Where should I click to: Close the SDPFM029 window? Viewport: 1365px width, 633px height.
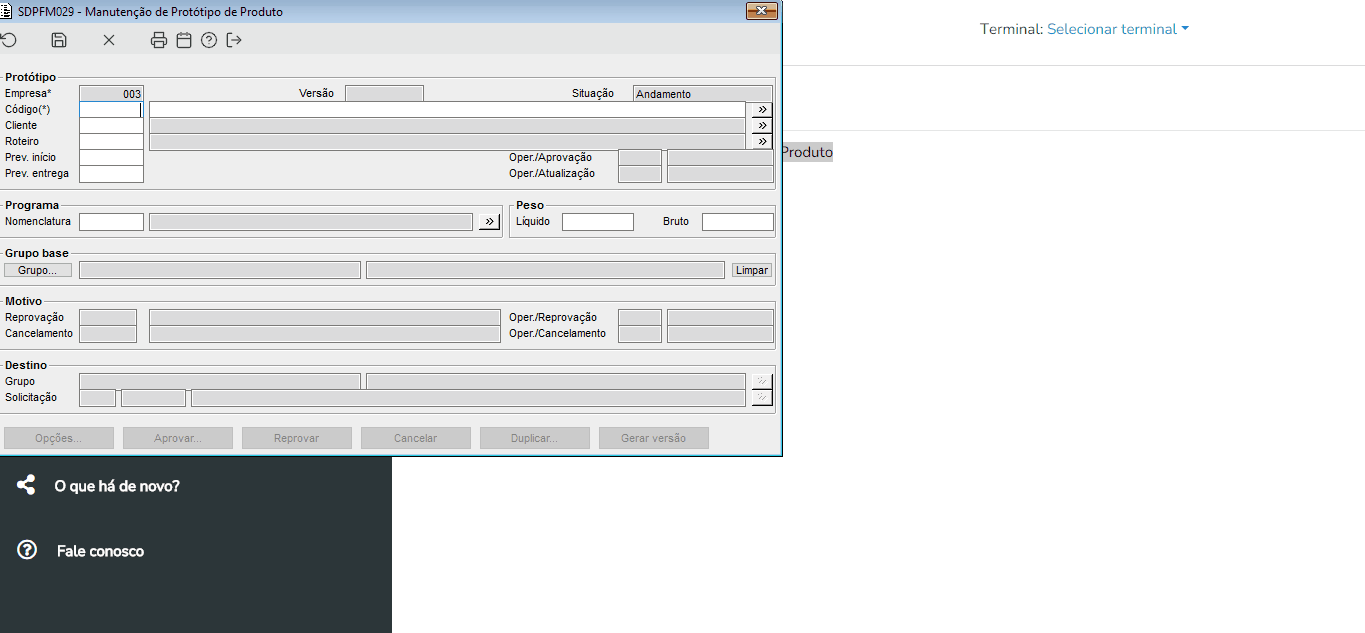(x=762, y=10)
